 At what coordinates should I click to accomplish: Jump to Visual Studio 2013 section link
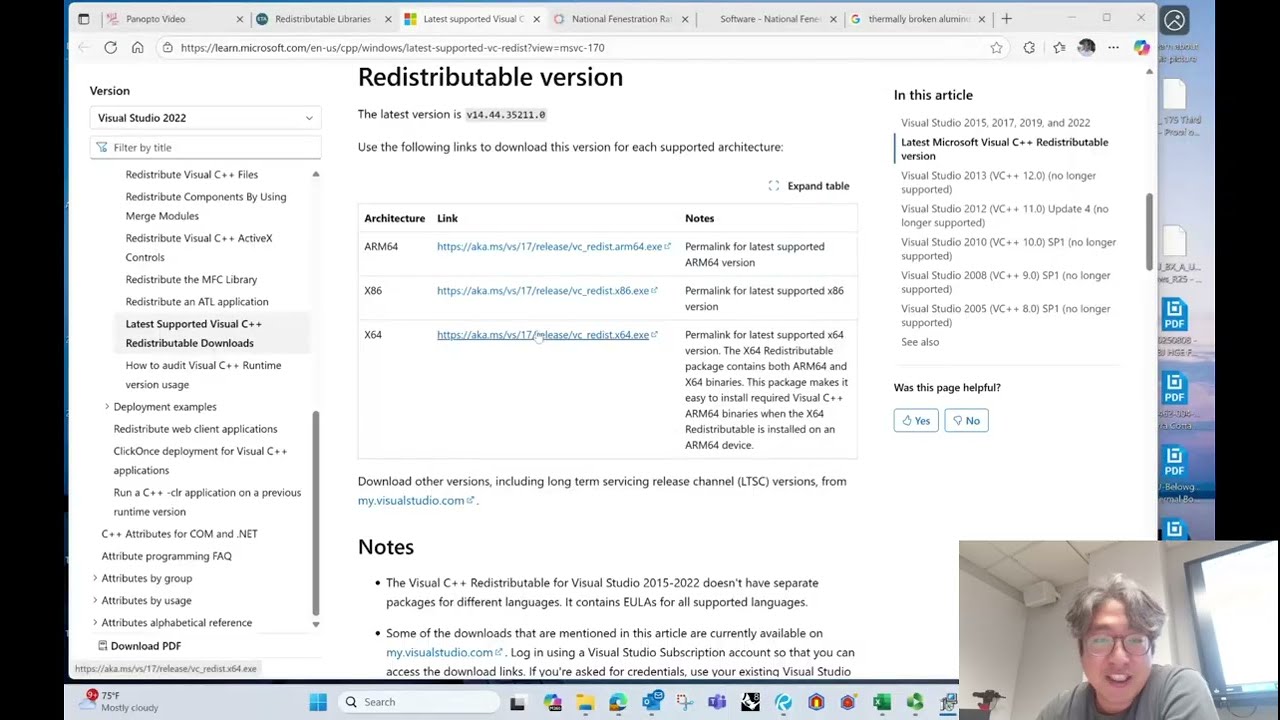tap(998, 183)
